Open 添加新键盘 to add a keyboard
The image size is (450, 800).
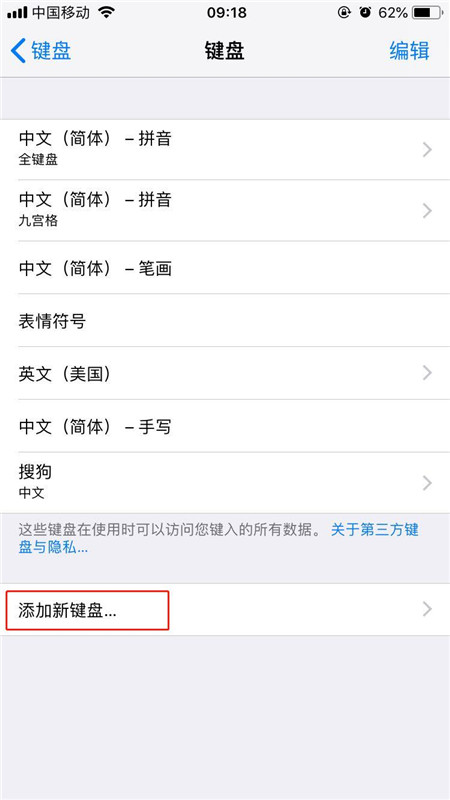pos(225,610)
